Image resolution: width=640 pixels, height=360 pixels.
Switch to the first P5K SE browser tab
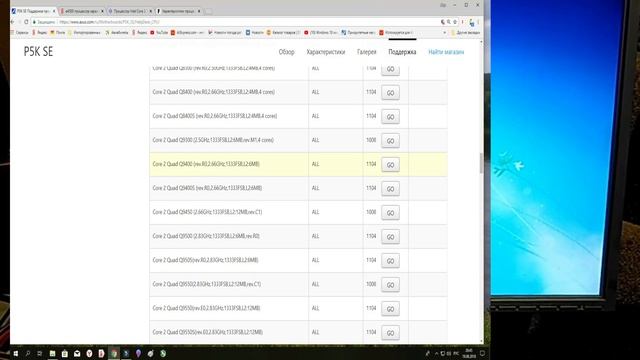[x=32, y=11]
